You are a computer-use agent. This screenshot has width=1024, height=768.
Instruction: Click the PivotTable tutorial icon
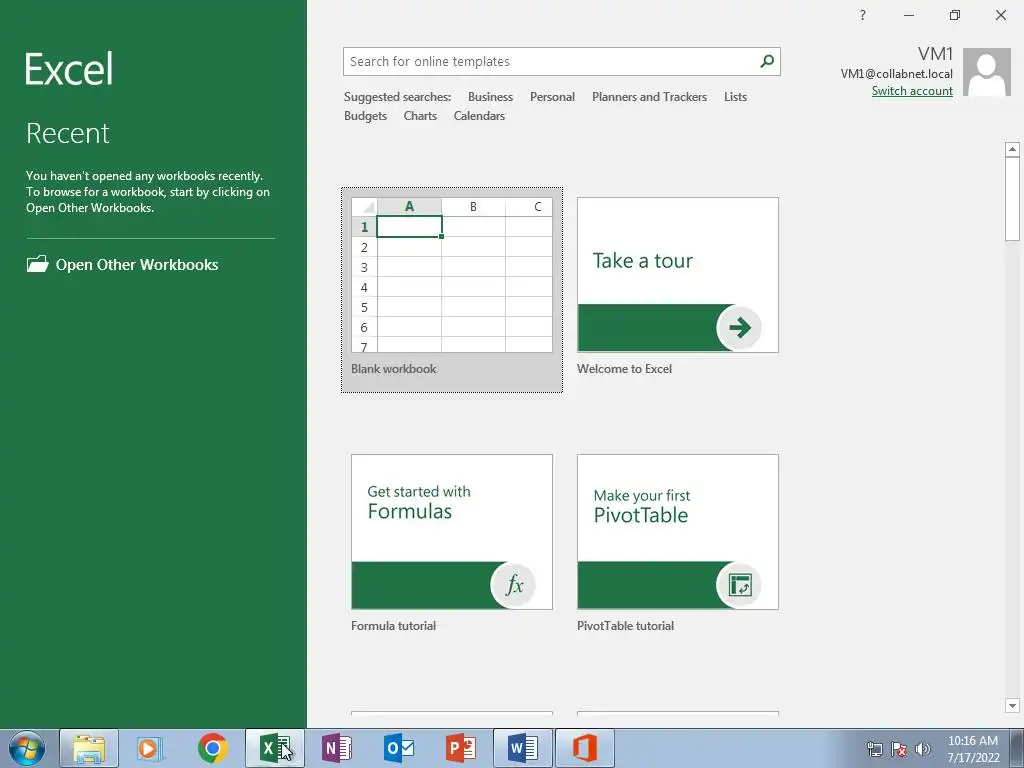tap(739, 584)
